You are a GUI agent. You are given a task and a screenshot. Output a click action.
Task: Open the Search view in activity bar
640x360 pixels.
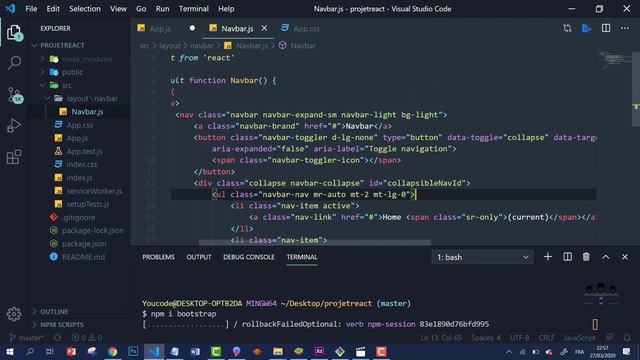14,63
